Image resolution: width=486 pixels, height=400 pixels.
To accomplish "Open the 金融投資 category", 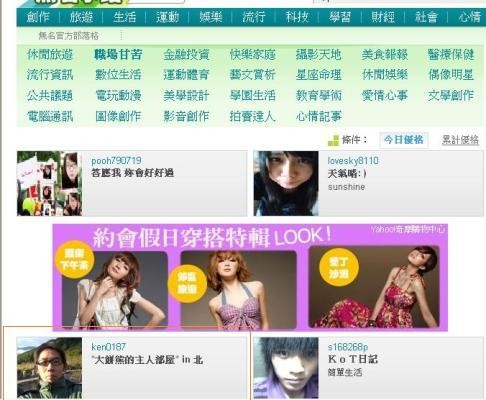I will 186,54.
